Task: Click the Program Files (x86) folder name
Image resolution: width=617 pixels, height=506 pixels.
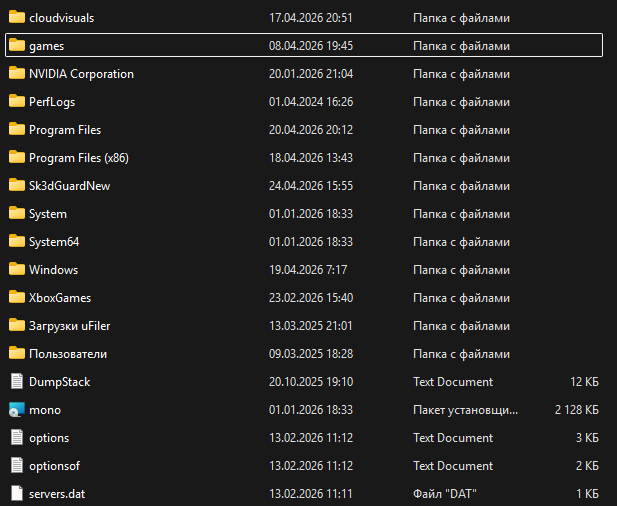Action: click(78, 158)
